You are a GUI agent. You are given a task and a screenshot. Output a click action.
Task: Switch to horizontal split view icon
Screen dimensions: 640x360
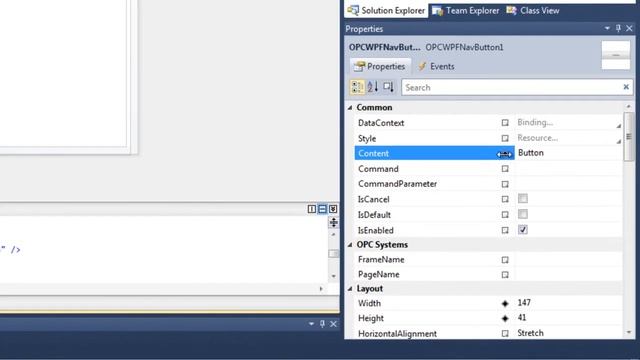pos(322,209)
